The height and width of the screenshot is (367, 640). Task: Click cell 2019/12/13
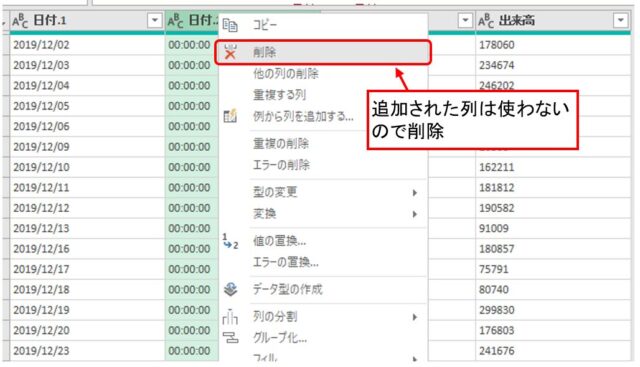coord(87,229)
